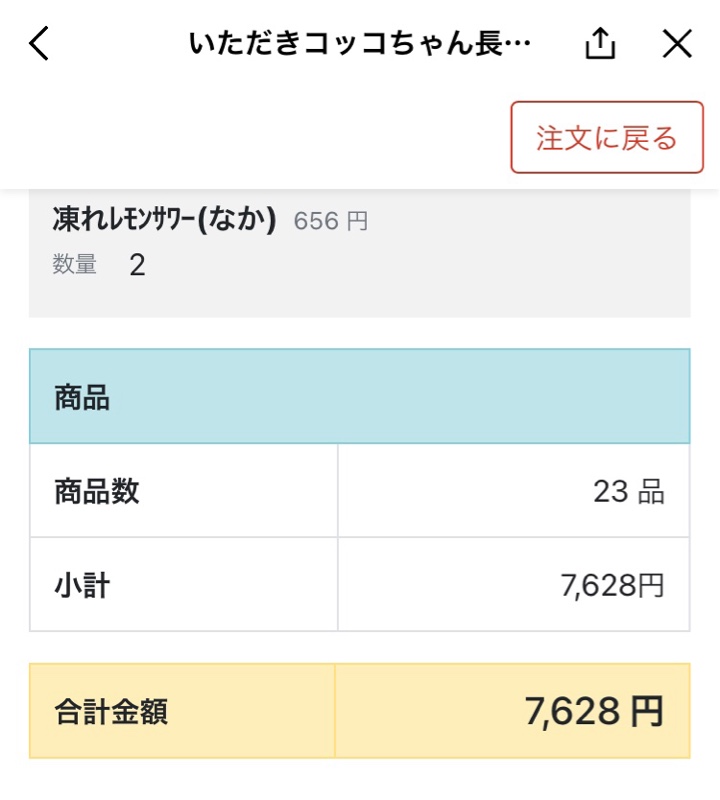Tap the 656 円 item price
This screenshot has width=720, height=800.
pyautogui.click(x=331, y=221)
